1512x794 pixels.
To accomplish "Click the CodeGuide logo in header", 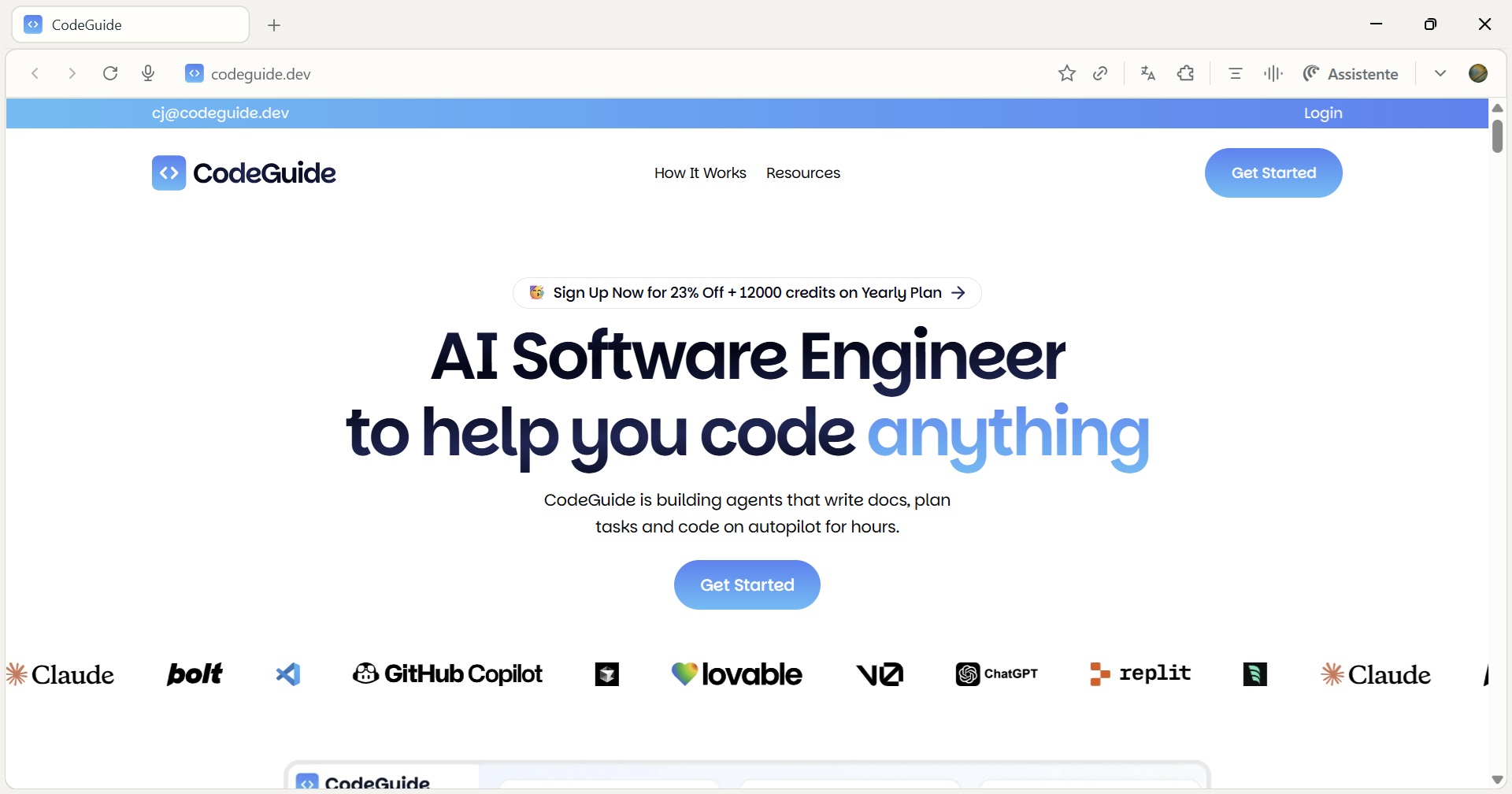I will coord(244,173).
